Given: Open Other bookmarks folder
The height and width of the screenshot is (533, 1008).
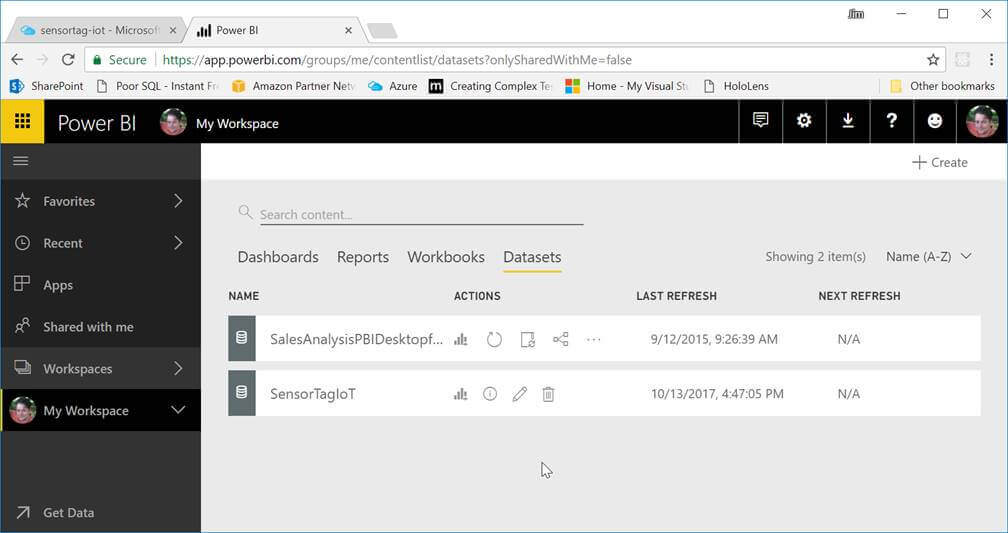Looking at the screenshot, I should click(942, 86).
